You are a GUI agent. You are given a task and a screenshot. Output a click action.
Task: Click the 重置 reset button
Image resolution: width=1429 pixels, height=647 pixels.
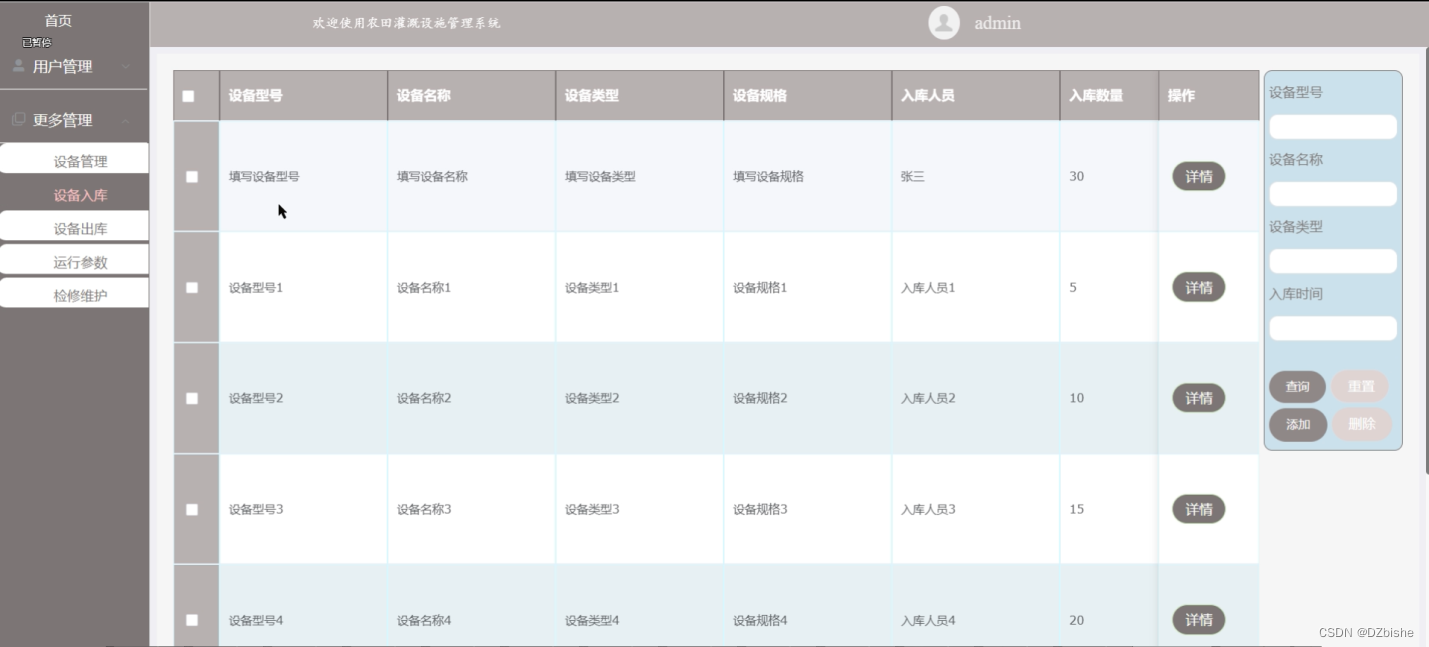1360,387
